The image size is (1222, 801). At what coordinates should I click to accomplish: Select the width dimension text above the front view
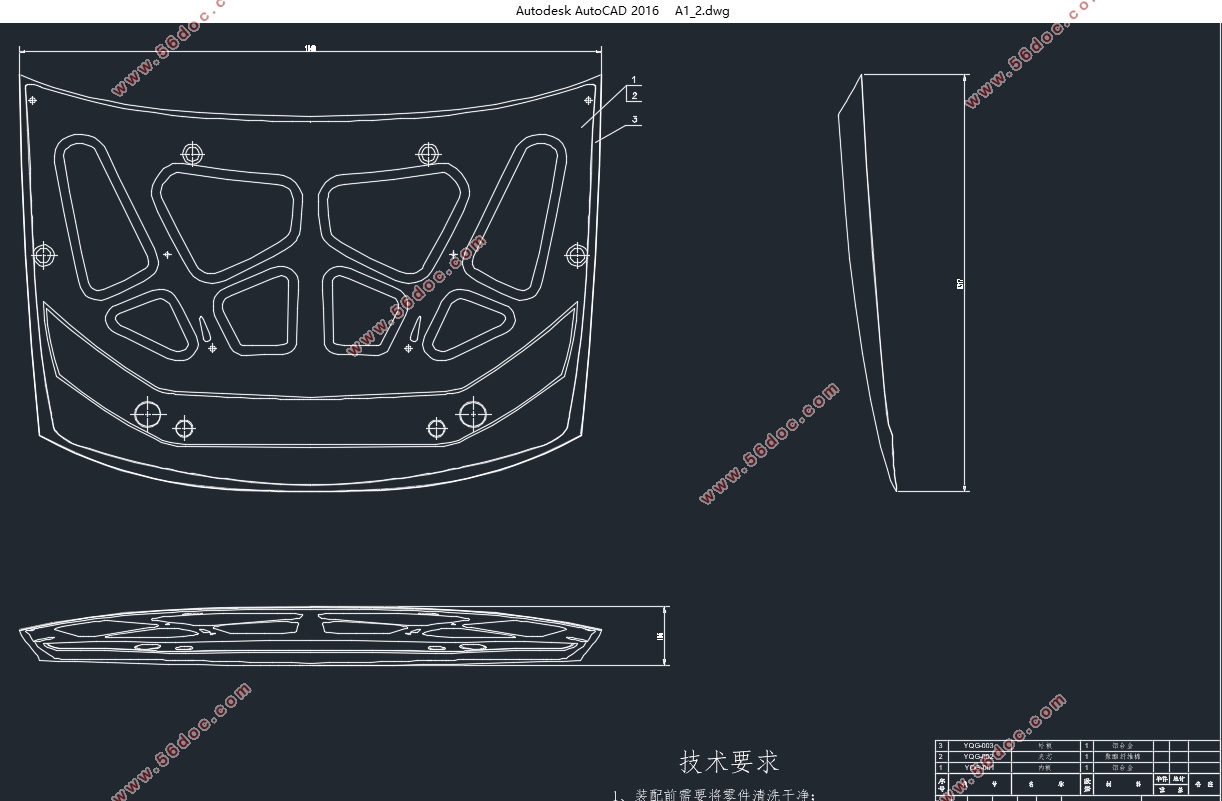click(310, 48)
